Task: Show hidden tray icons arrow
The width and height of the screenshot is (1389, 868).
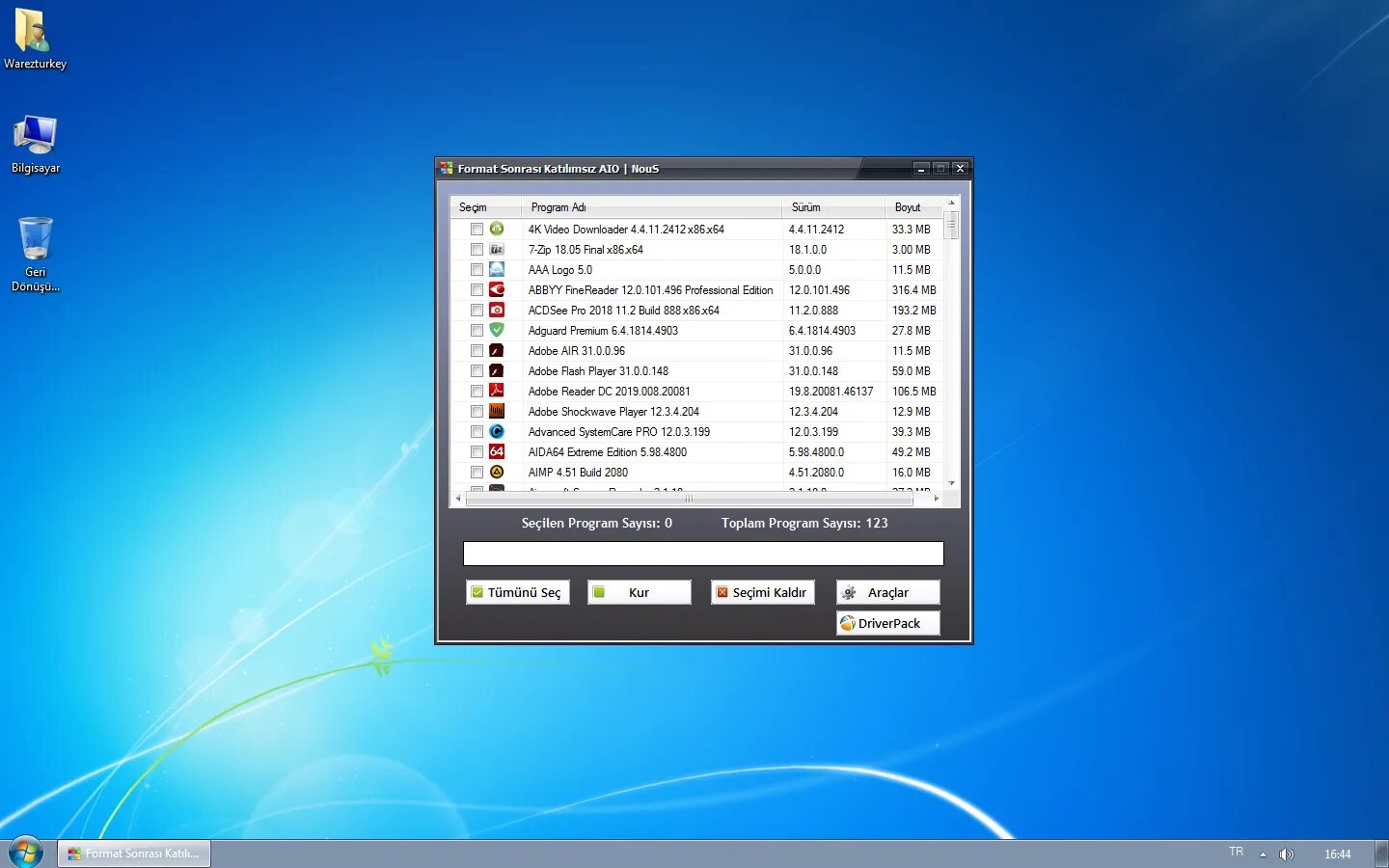Action: click(1263, 854)
